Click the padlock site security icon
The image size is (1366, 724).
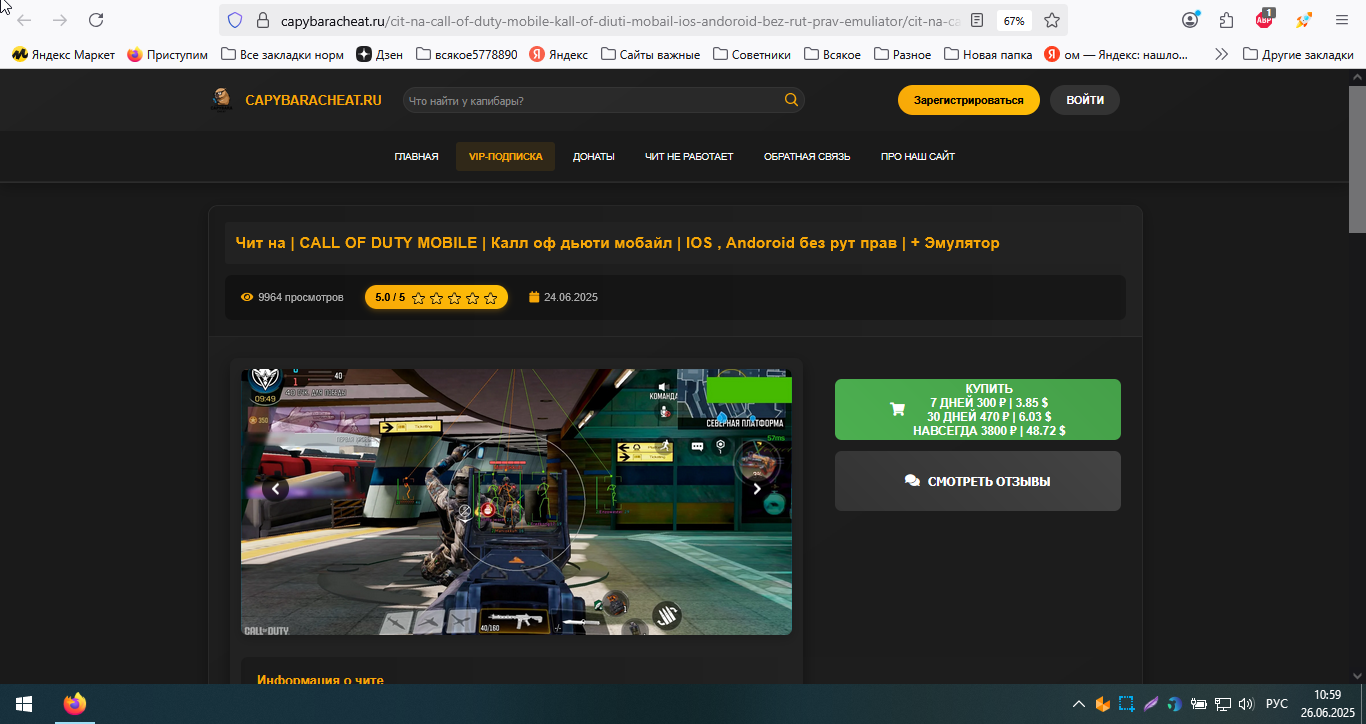pos(263,20)
